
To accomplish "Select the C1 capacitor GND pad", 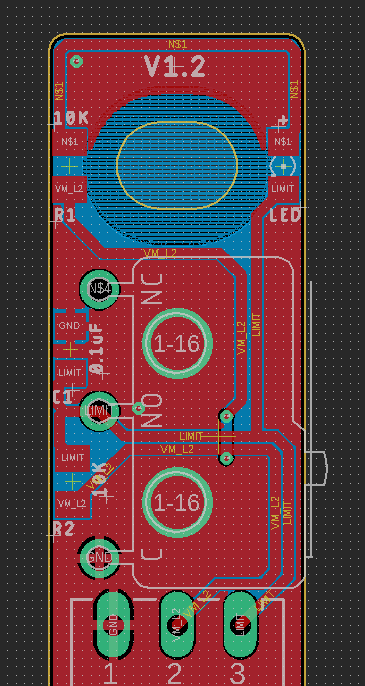I will [x=70, y=326].
